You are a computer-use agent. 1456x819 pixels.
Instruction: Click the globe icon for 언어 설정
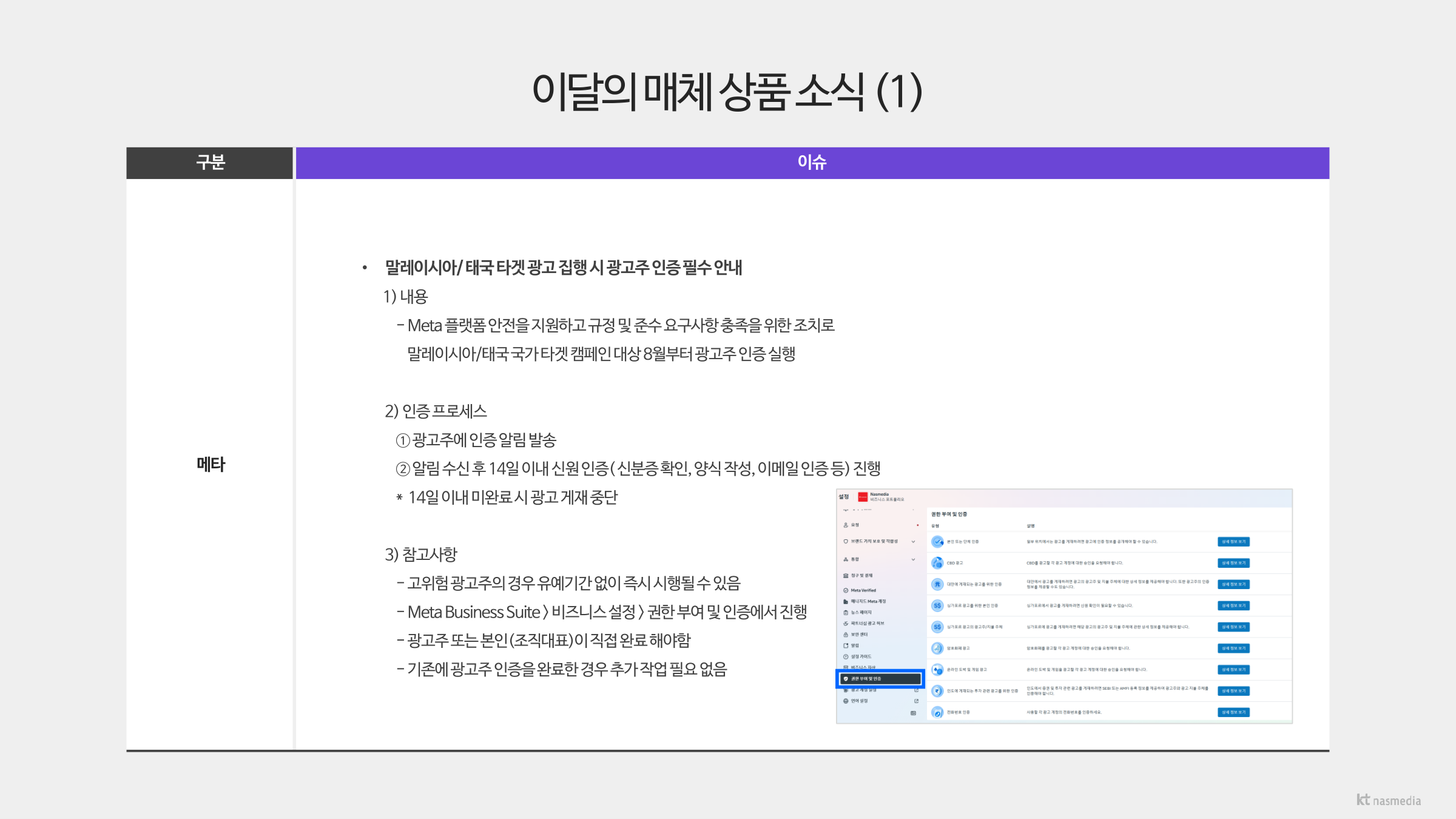846,701
